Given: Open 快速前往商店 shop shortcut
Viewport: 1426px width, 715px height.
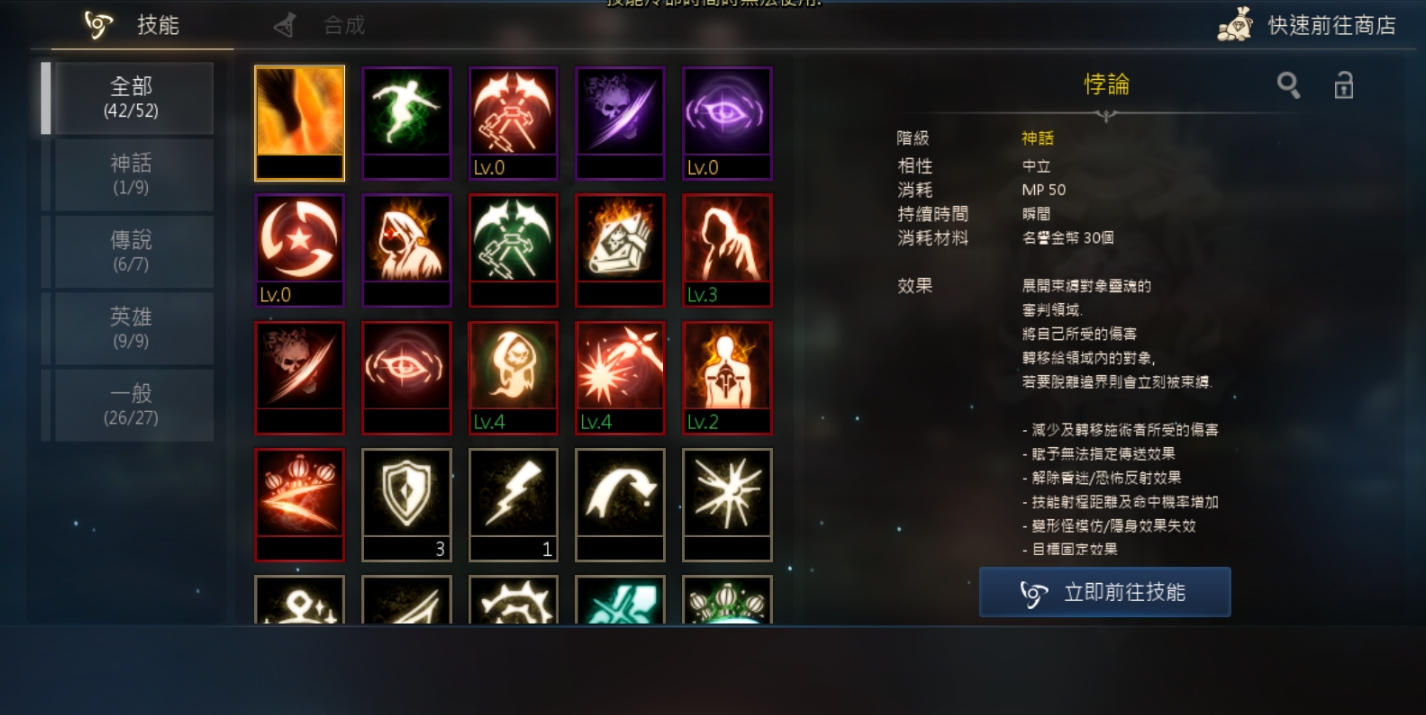Looking at the screenshot, I should tap(1307, 26).
